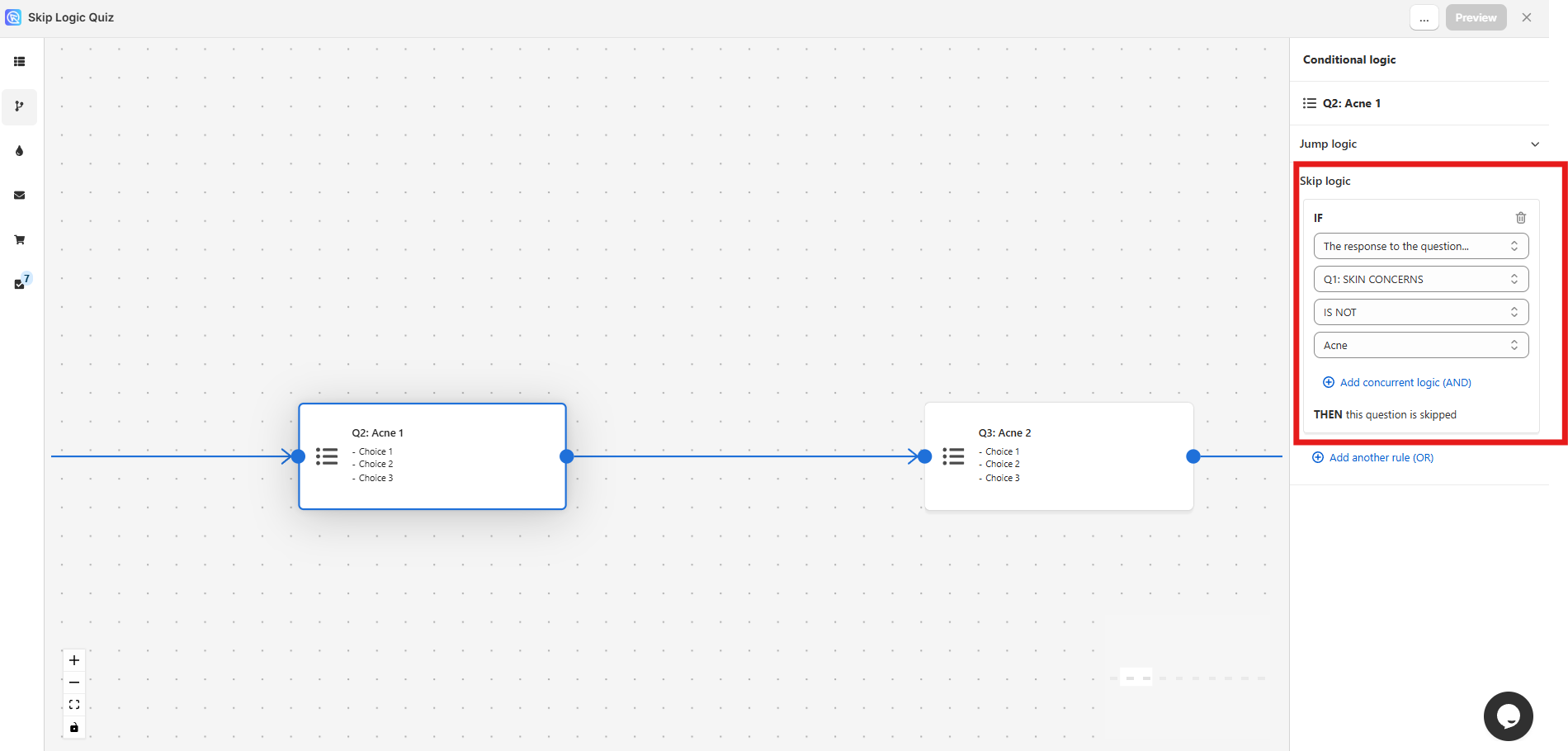Click the Skip logic section label

tap(1325, 181)
